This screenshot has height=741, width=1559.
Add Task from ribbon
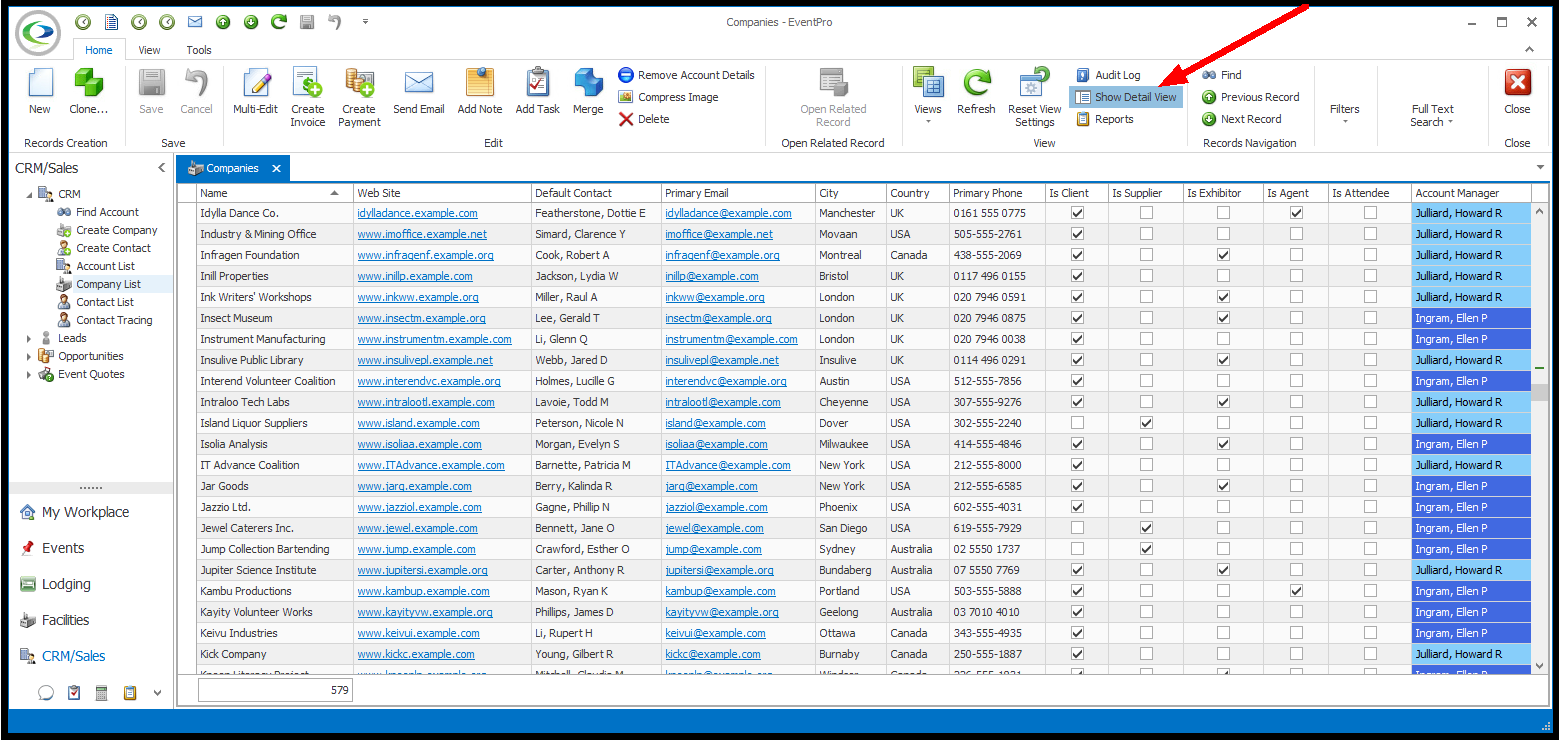(x=537, y=92)
